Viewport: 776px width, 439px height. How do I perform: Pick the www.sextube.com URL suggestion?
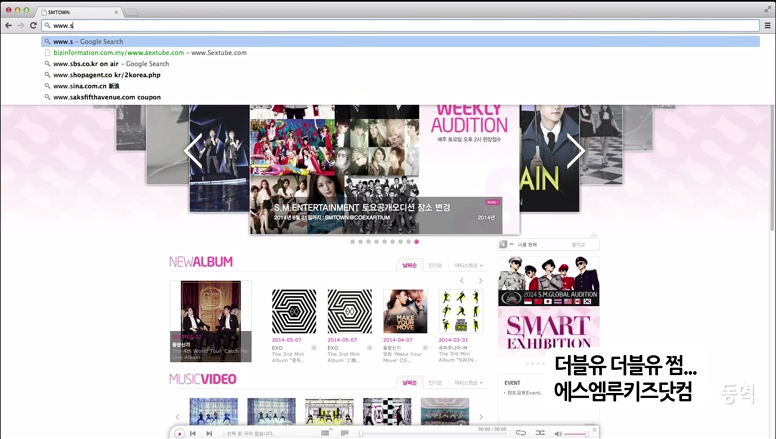[401, 52]
